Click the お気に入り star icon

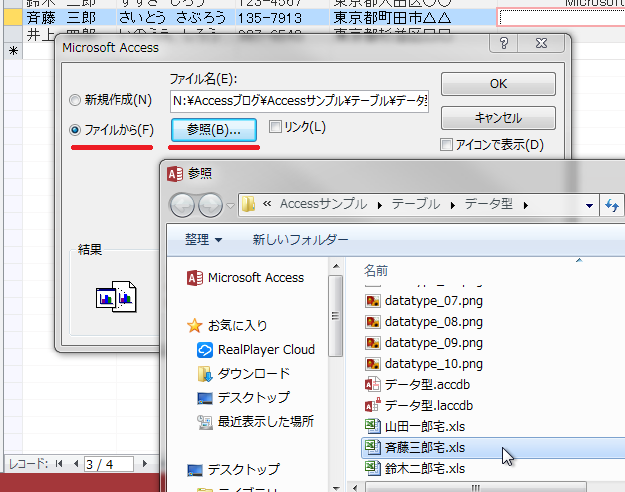pyautogui.click(x=195, y=326)
